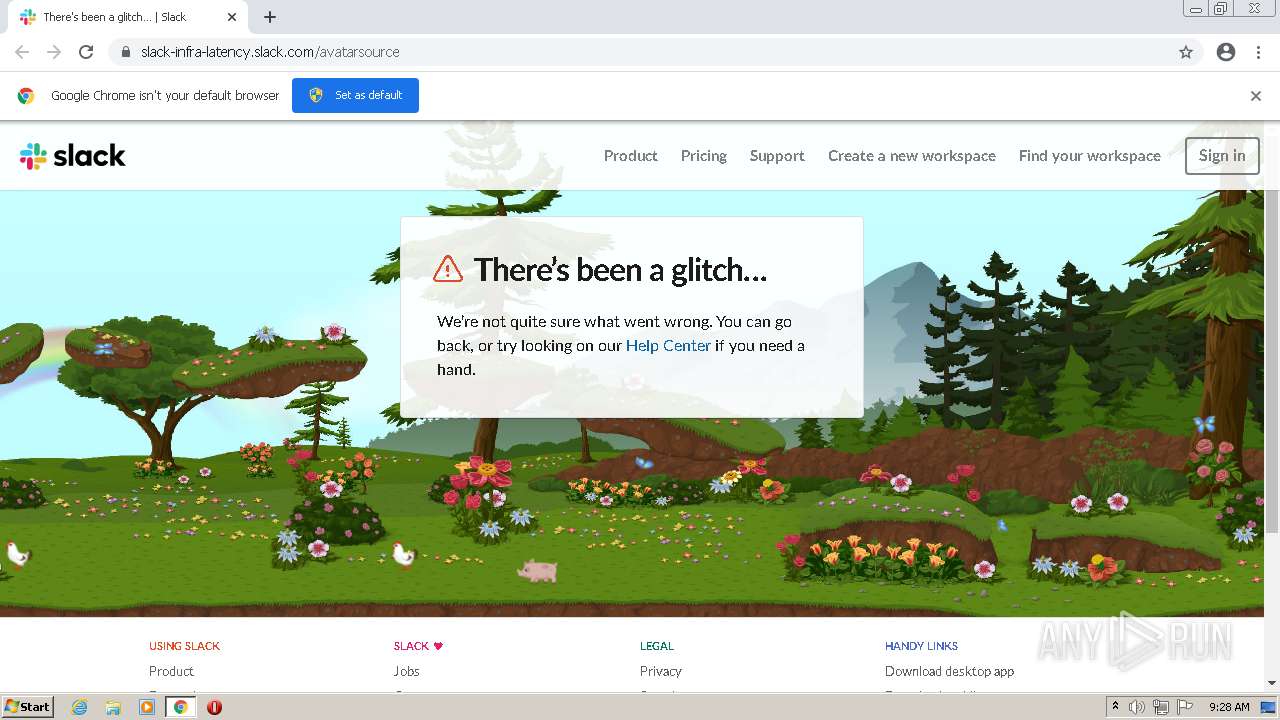
Task: Open the Privacy footer link
Action: [661, 671]
